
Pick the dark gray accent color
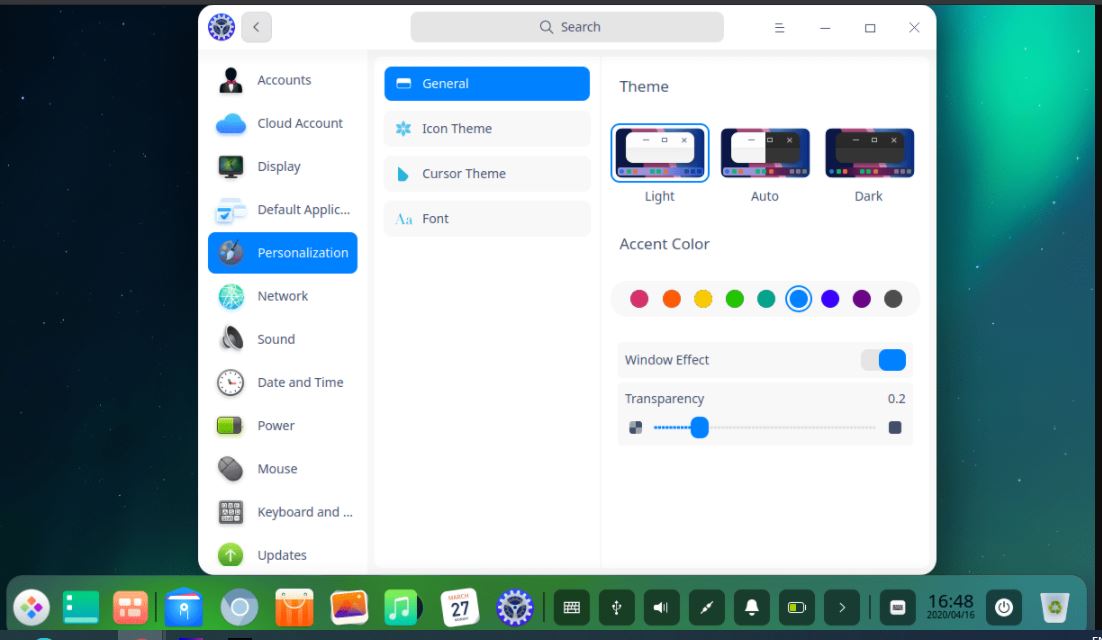tap(893, 299)
